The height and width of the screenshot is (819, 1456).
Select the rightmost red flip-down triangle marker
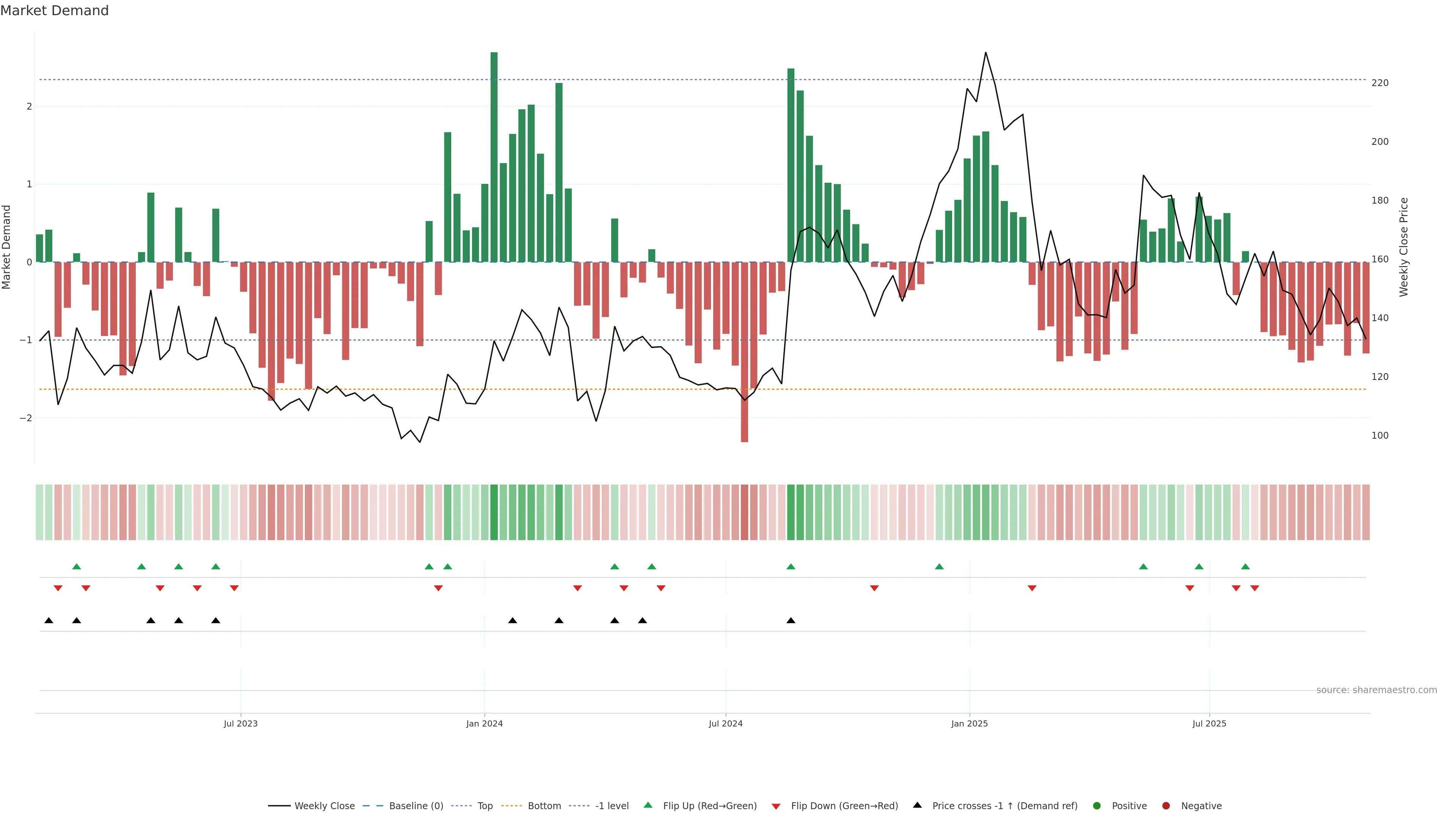pyautogui.click(x=1255, y=588)
